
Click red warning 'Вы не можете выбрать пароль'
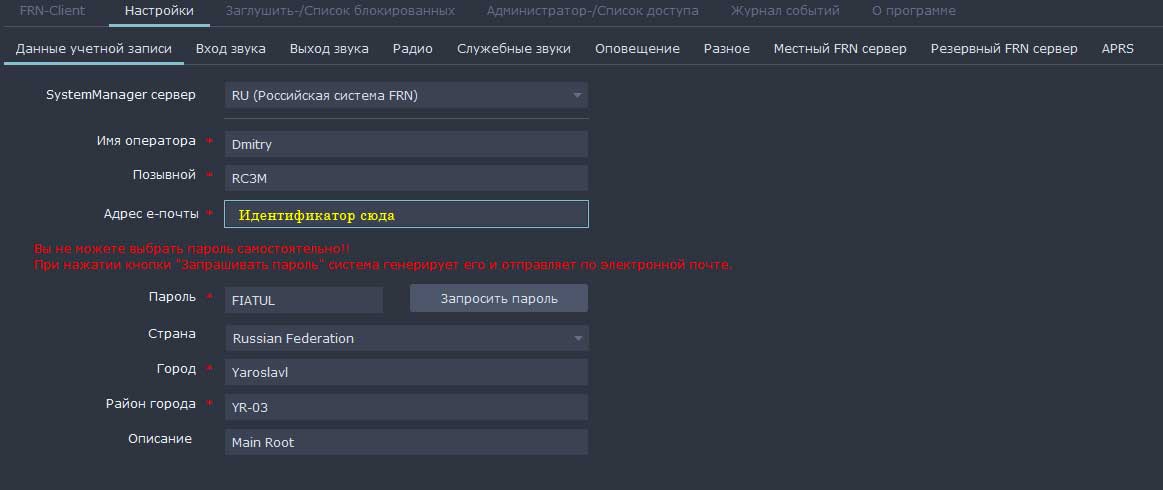[192, 249]
